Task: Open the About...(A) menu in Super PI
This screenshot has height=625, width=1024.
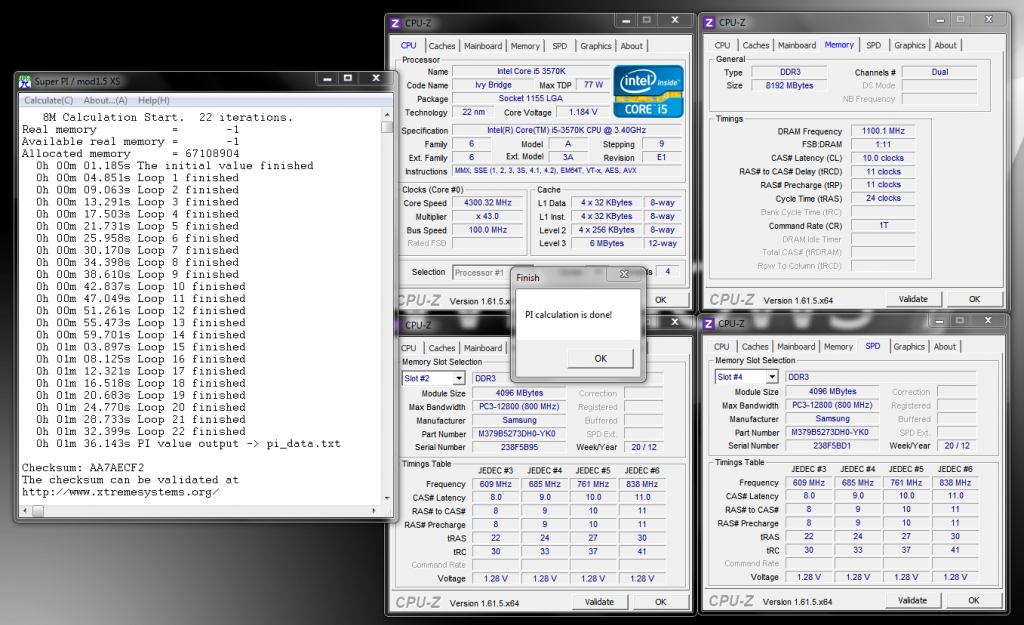Action: [x=105, y=100]
